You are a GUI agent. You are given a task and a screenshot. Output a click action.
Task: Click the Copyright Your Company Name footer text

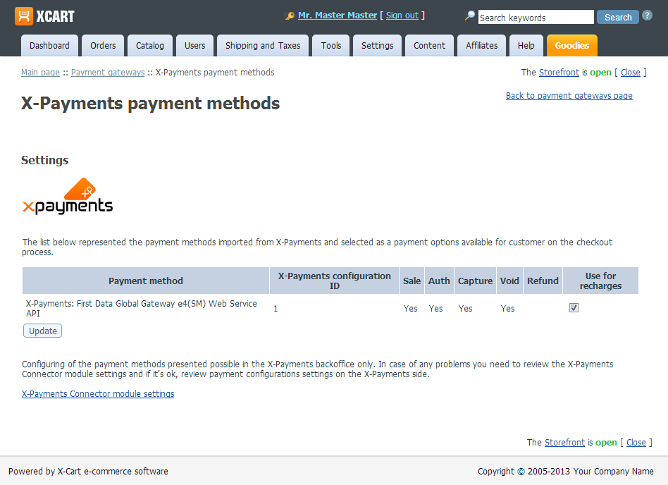tap(565, 471)
